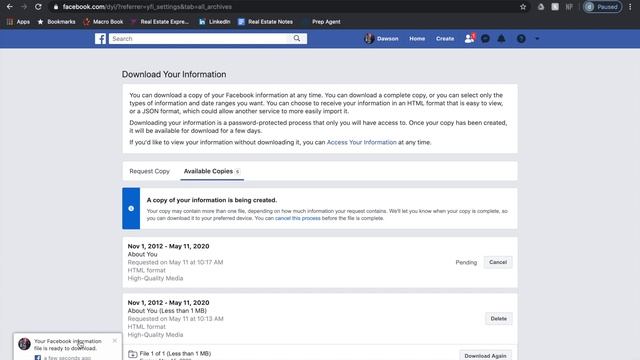Click the second extension icon in toolbar
The height and width of the screenshot is (360, 640).
(555, 7)
